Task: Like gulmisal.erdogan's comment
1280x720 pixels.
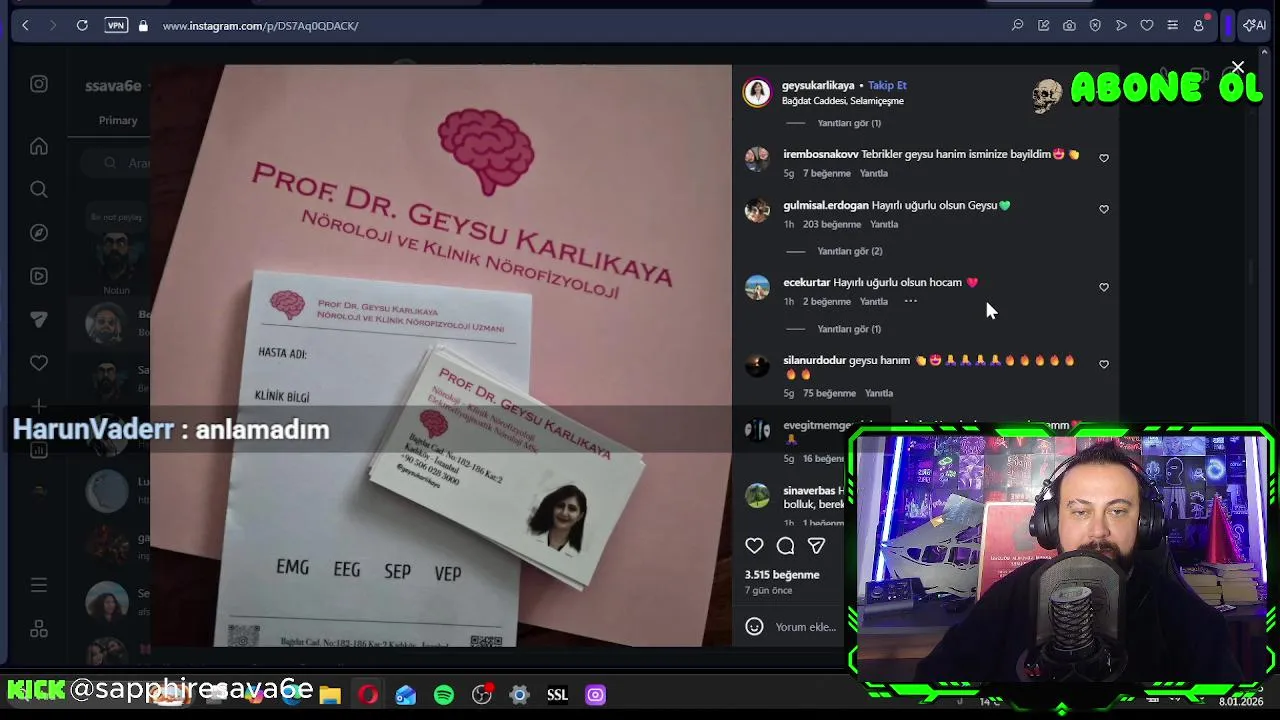Action: (x=1104, y=209)
